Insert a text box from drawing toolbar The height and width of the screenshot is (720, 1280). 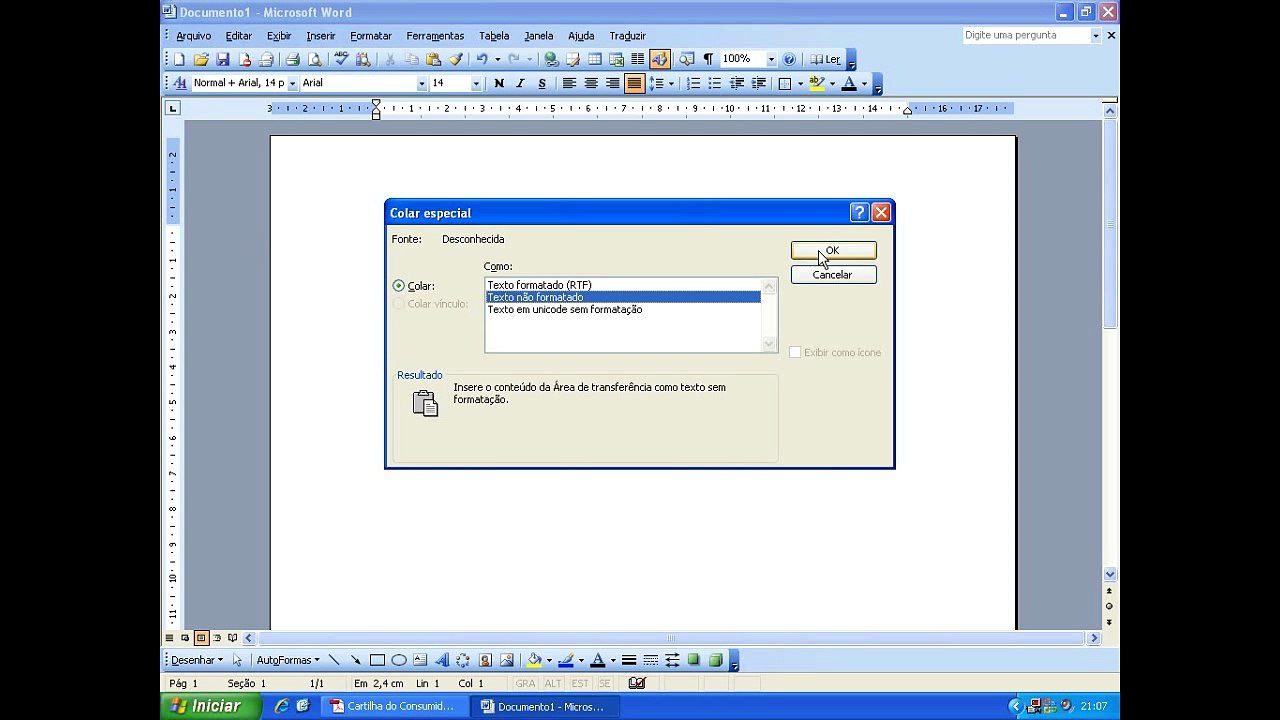(420, 660)
